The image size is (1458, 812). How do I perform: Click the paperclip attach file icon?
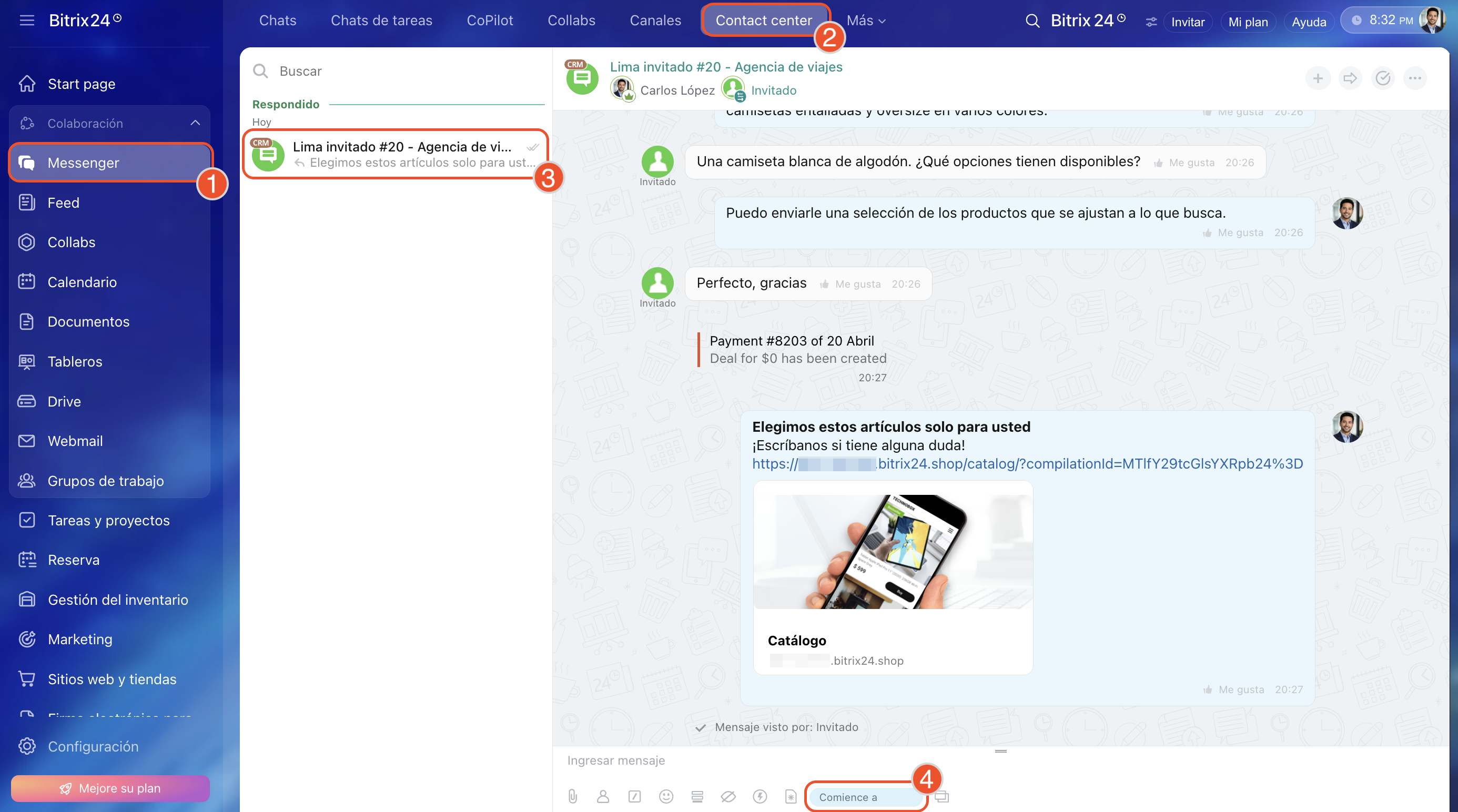pyautogui.click(x=573, y=797)
